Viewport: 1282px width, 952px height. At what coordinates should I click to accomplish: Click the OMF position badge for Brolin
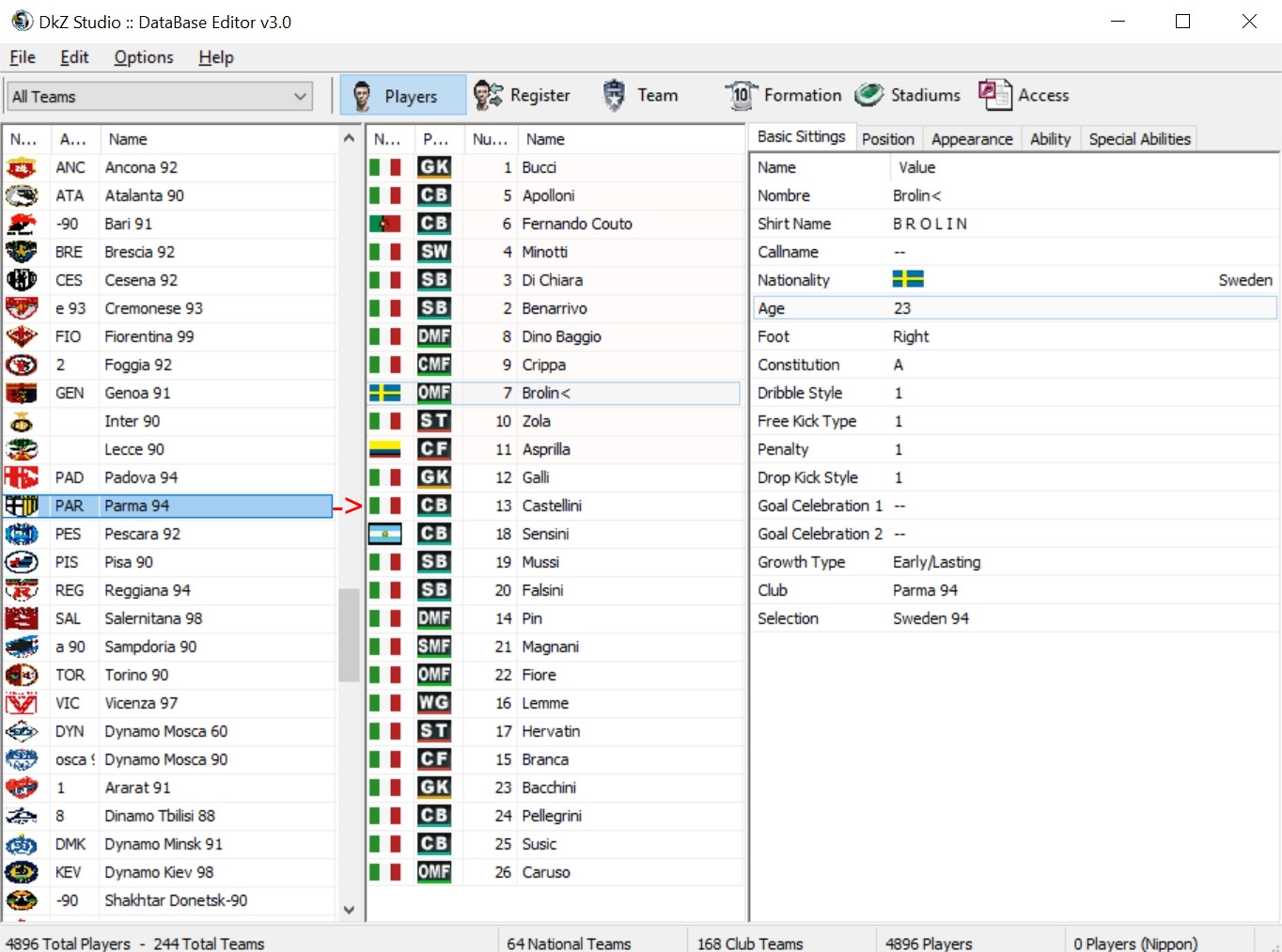[x=434, y=393]
